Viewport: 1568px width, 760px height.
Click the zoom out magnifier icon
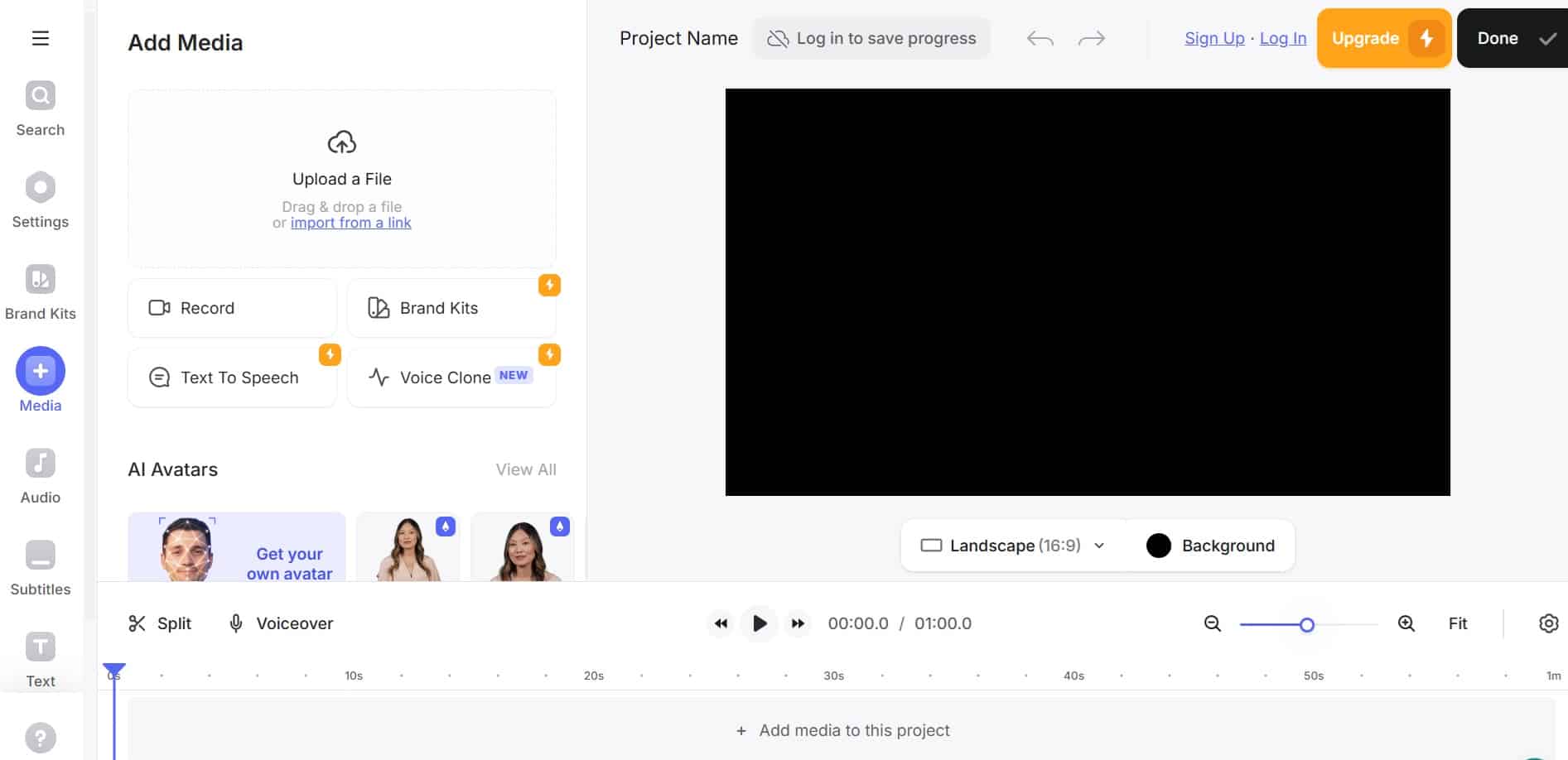(x=1212, y=623)
